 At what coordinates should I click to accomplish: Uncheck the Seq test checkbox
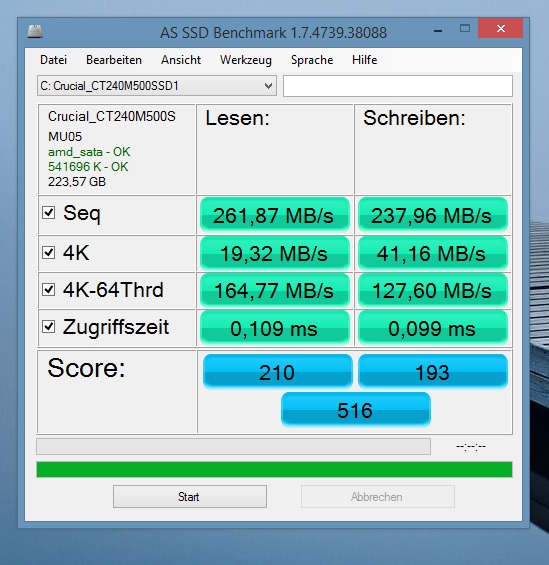click(49, 213)
